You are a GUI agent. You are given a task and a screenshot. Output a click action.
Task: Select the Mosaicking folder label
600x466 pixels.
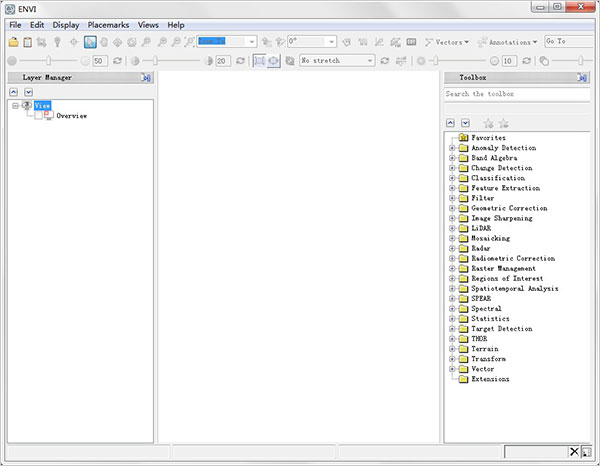(x=491, y=238)
